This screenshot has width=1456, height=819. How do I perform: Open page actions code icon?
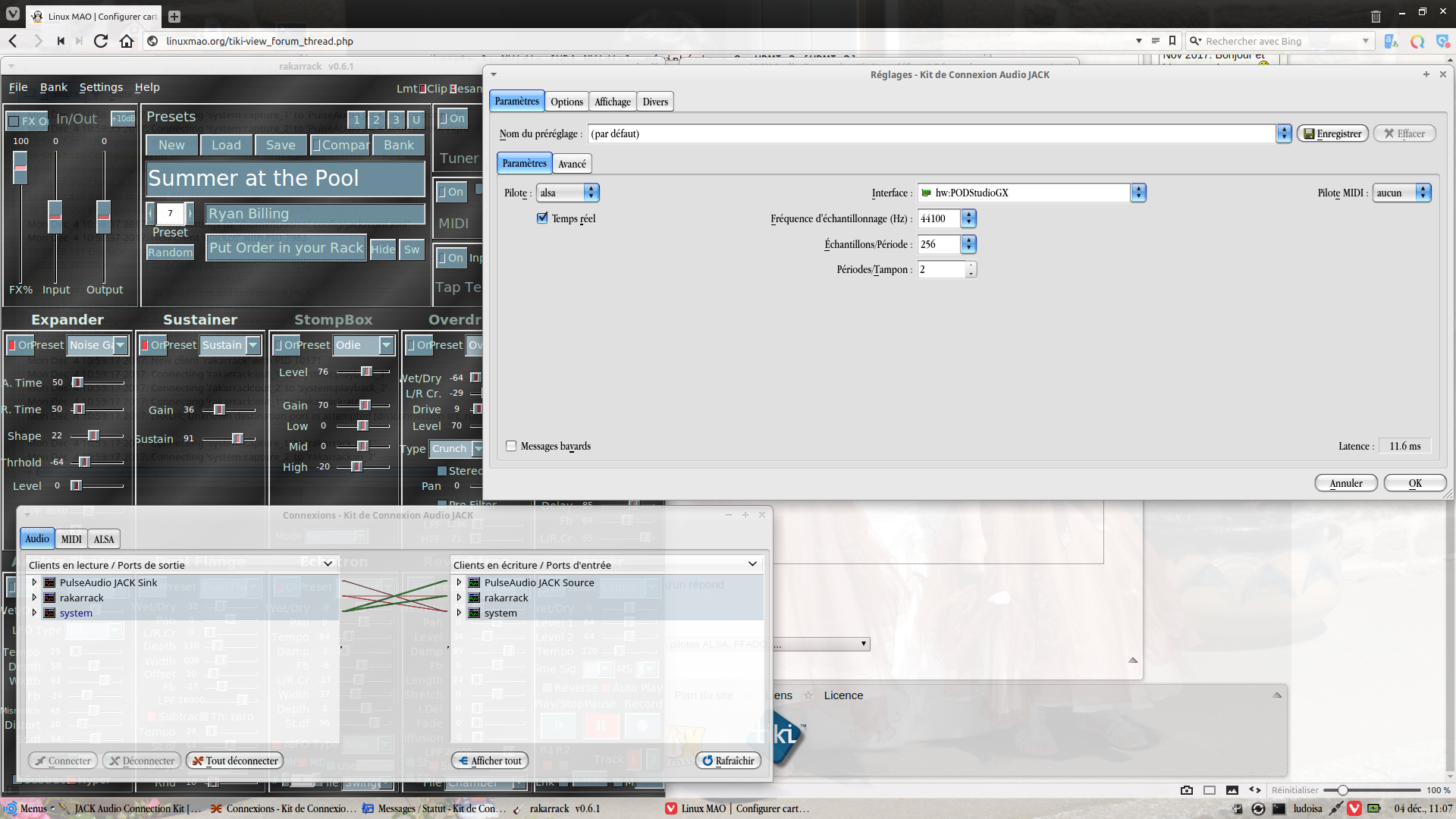click(1255, 790)
